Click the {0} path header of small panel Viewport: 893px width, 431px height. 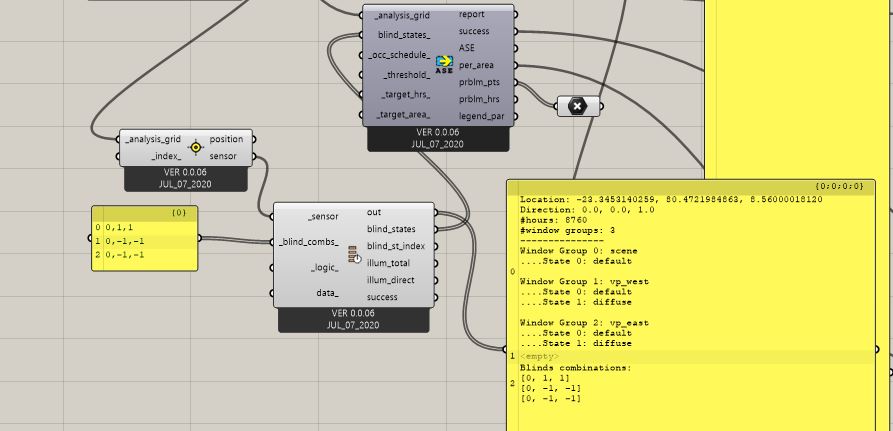[x=178, y=213]
